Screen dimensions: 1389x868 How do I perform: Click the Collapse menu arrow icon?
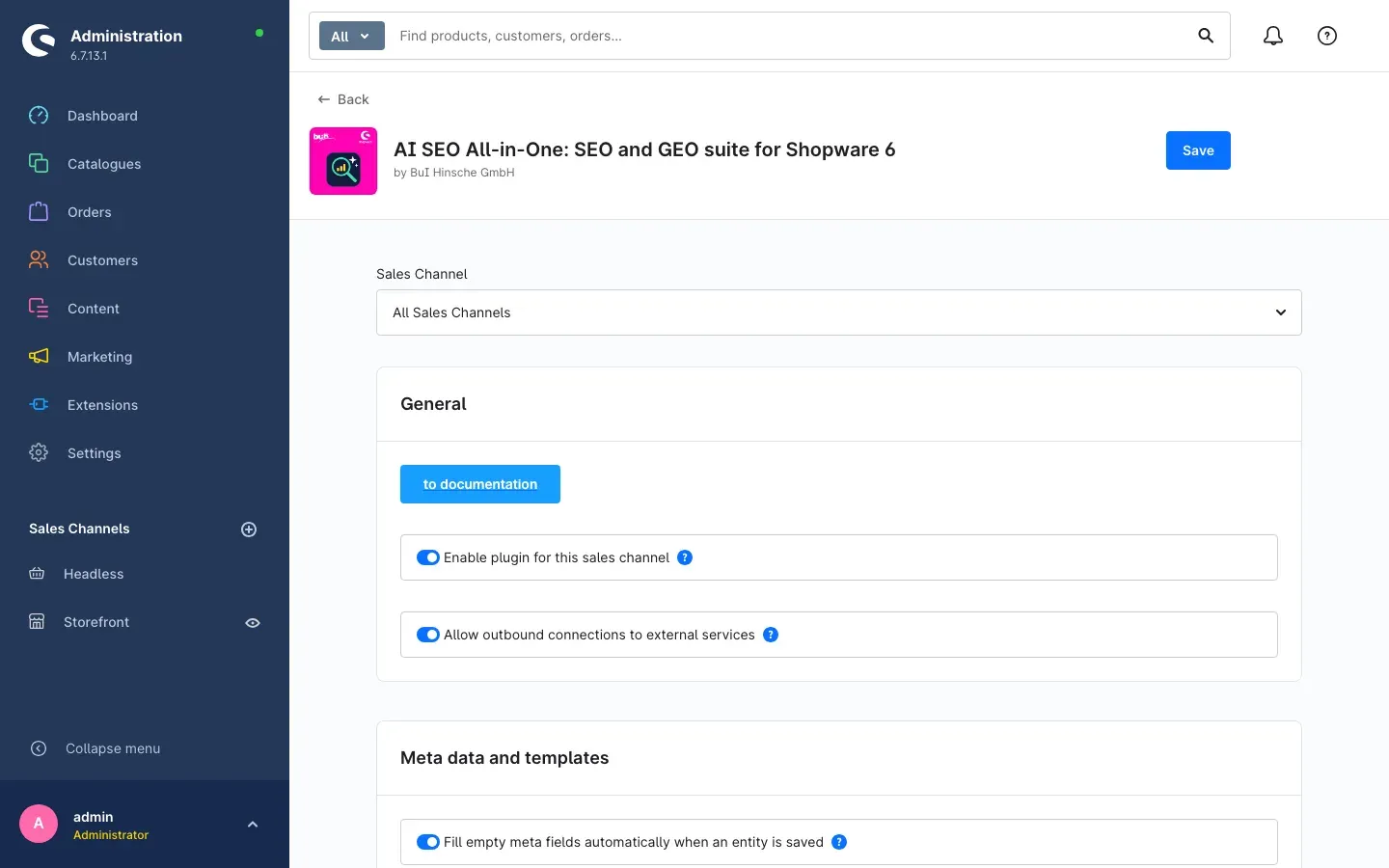pyautogui.click(x=39, y=748)
